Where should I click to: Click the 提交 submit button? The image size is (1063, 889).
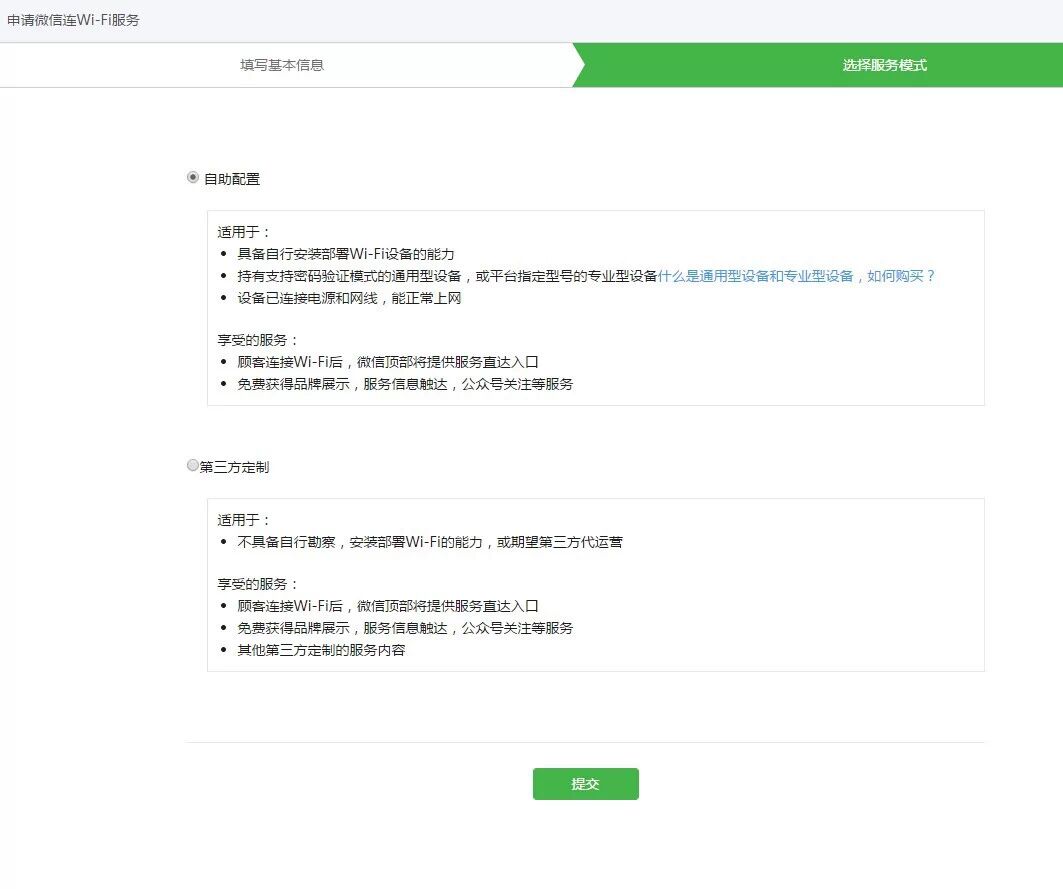tap(585, 784)
